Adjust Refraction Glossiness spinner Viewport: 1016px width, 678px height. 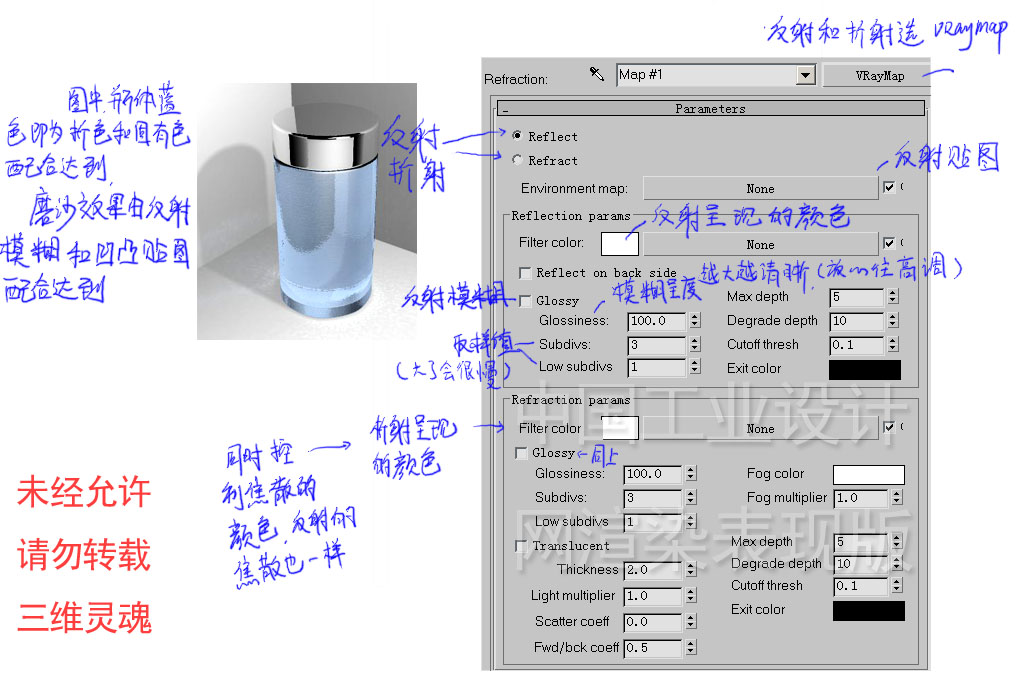click(691, 474)
